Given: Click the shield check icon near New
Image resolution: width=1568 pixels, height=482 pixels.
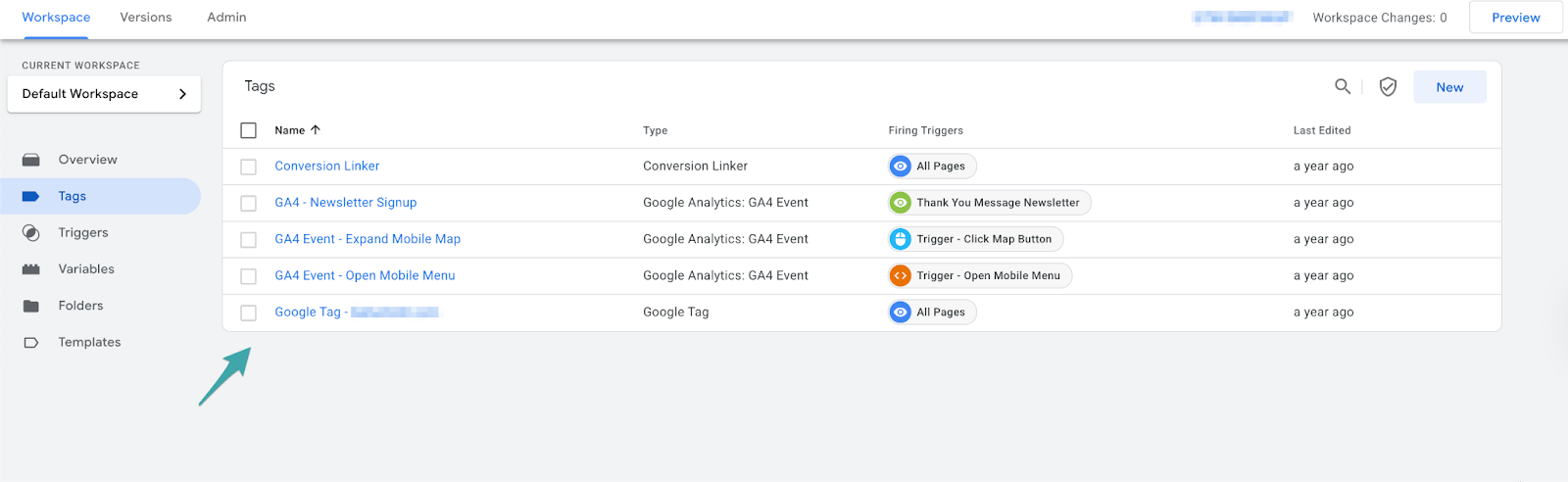Looking at the screenshot, I should [1388, 87].
